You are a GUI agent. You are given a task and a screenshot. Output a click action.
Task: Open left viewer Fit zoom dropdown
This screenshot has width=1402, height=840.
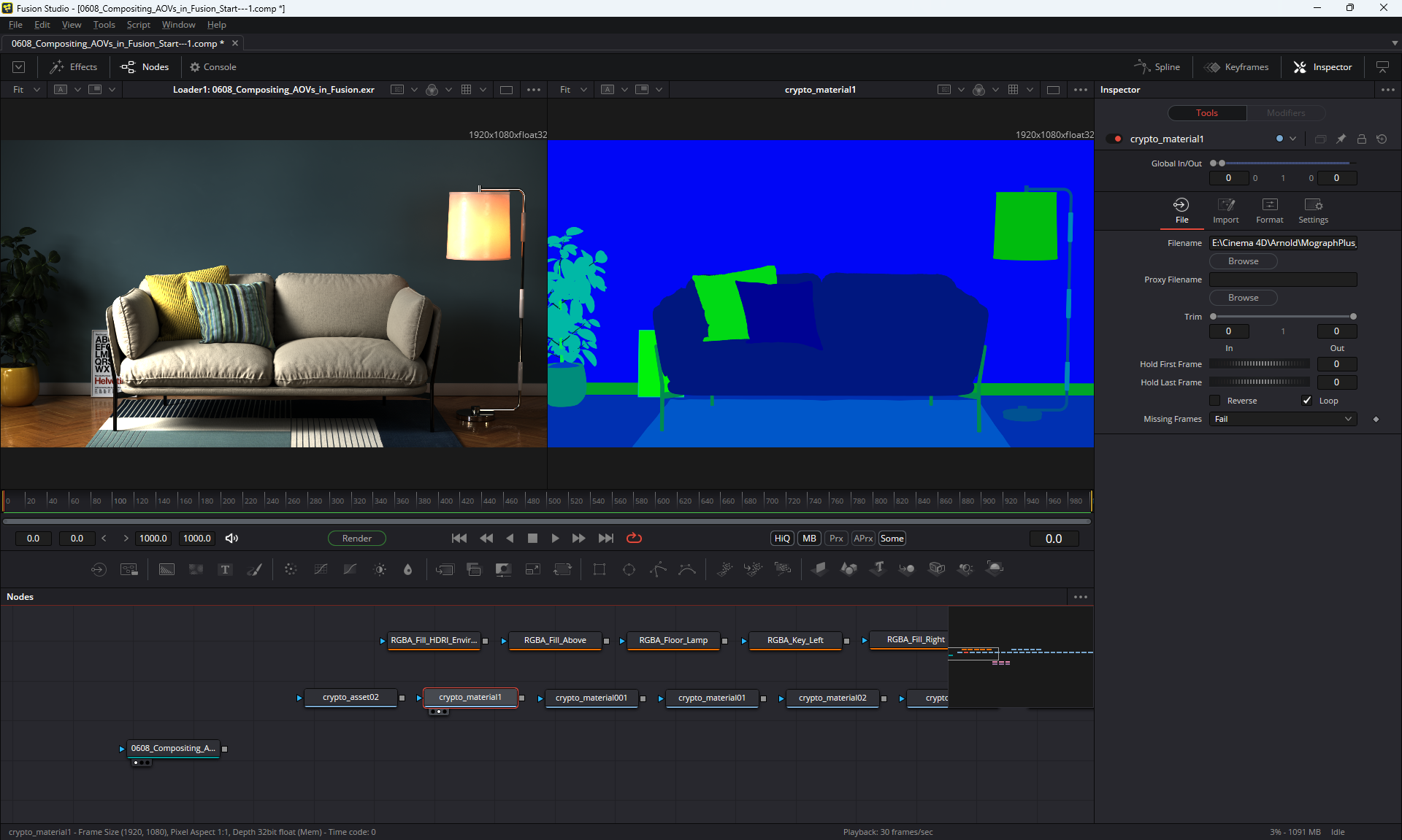coord(26,90)
